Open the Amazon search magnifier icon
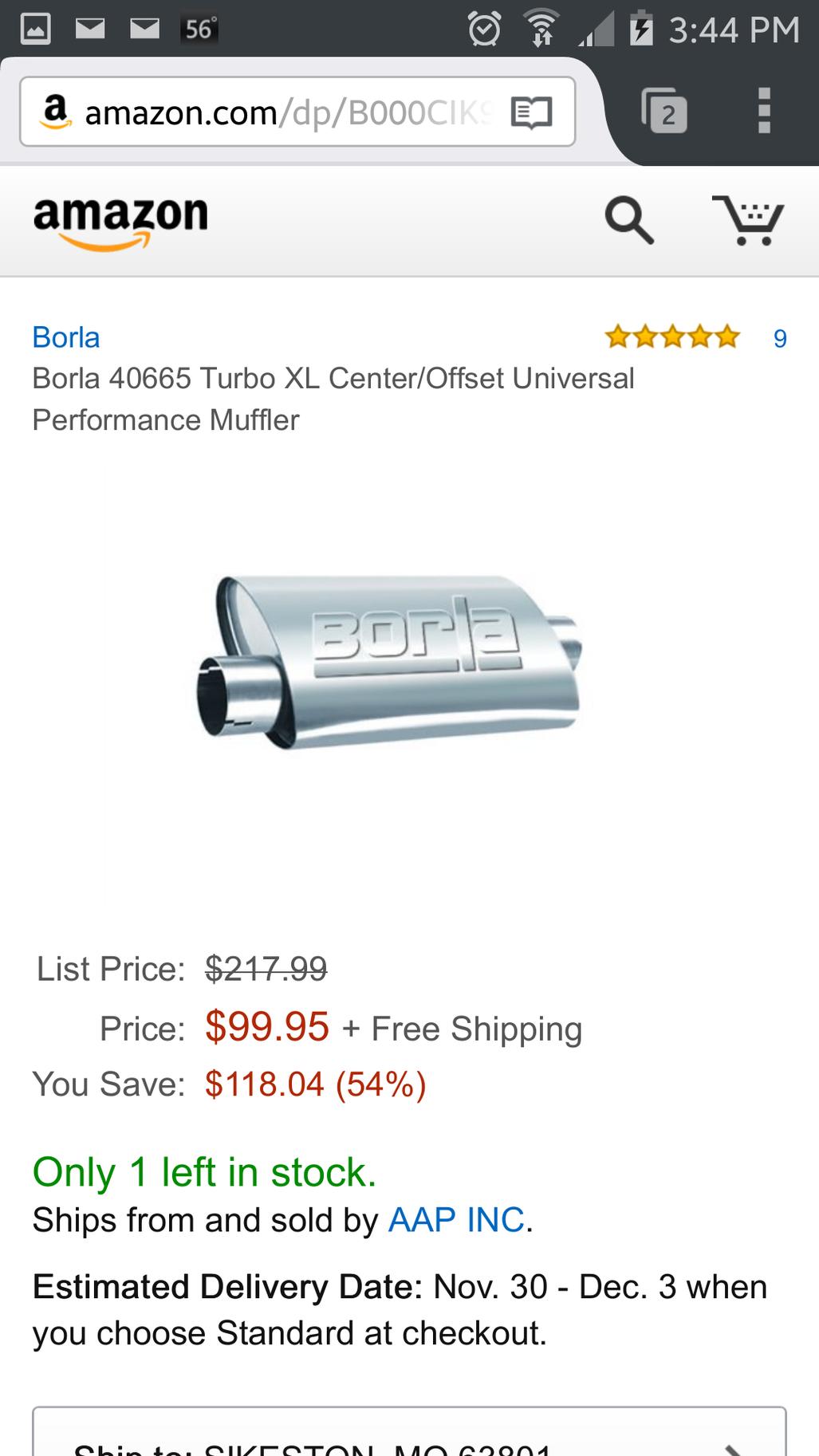819x1456 pixels. tap(629, 221)
